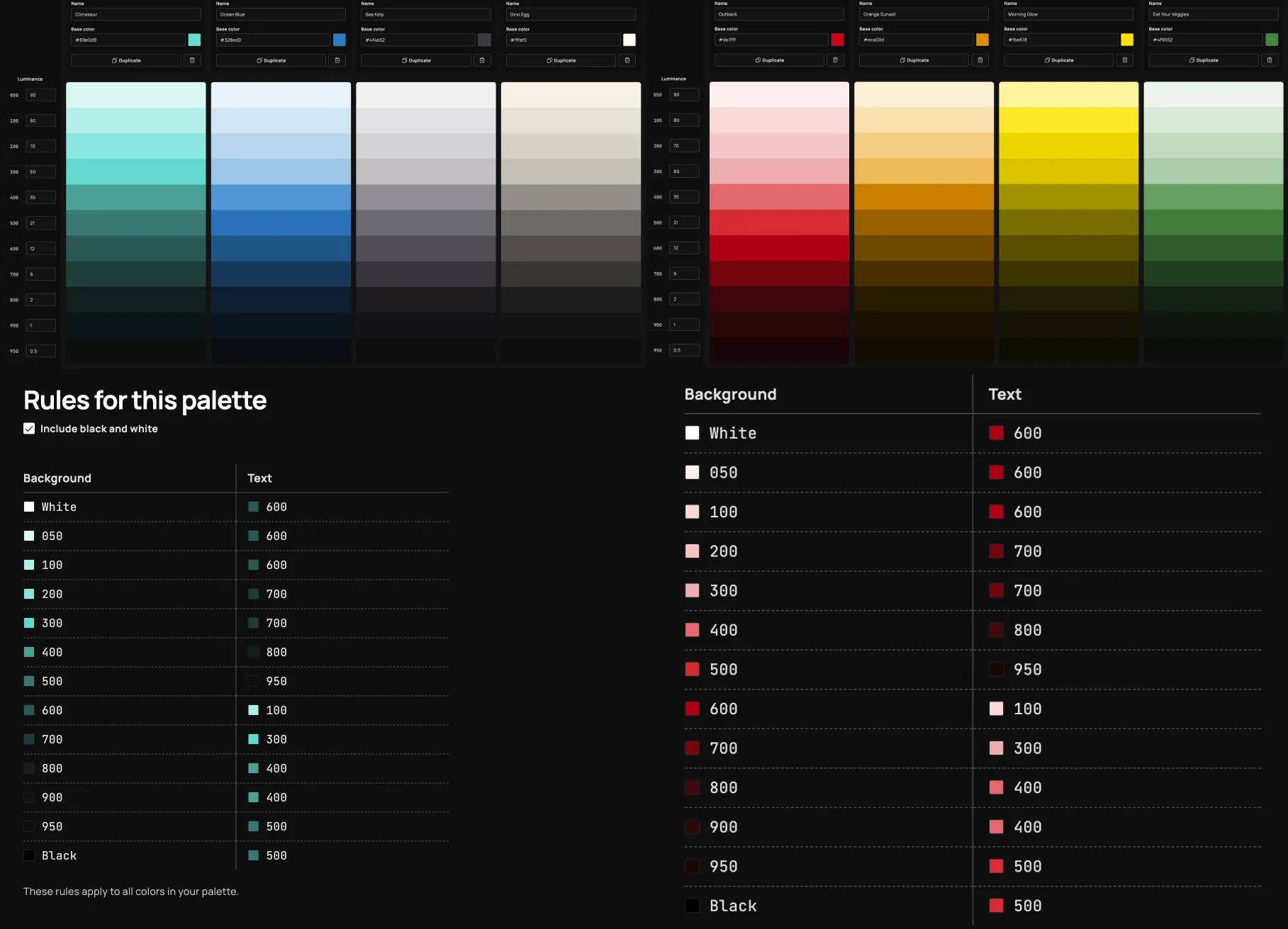Screen dimensions: 1288x929
Task: Duplicate the Climasaur palette
Action: (x=126, y=60)
